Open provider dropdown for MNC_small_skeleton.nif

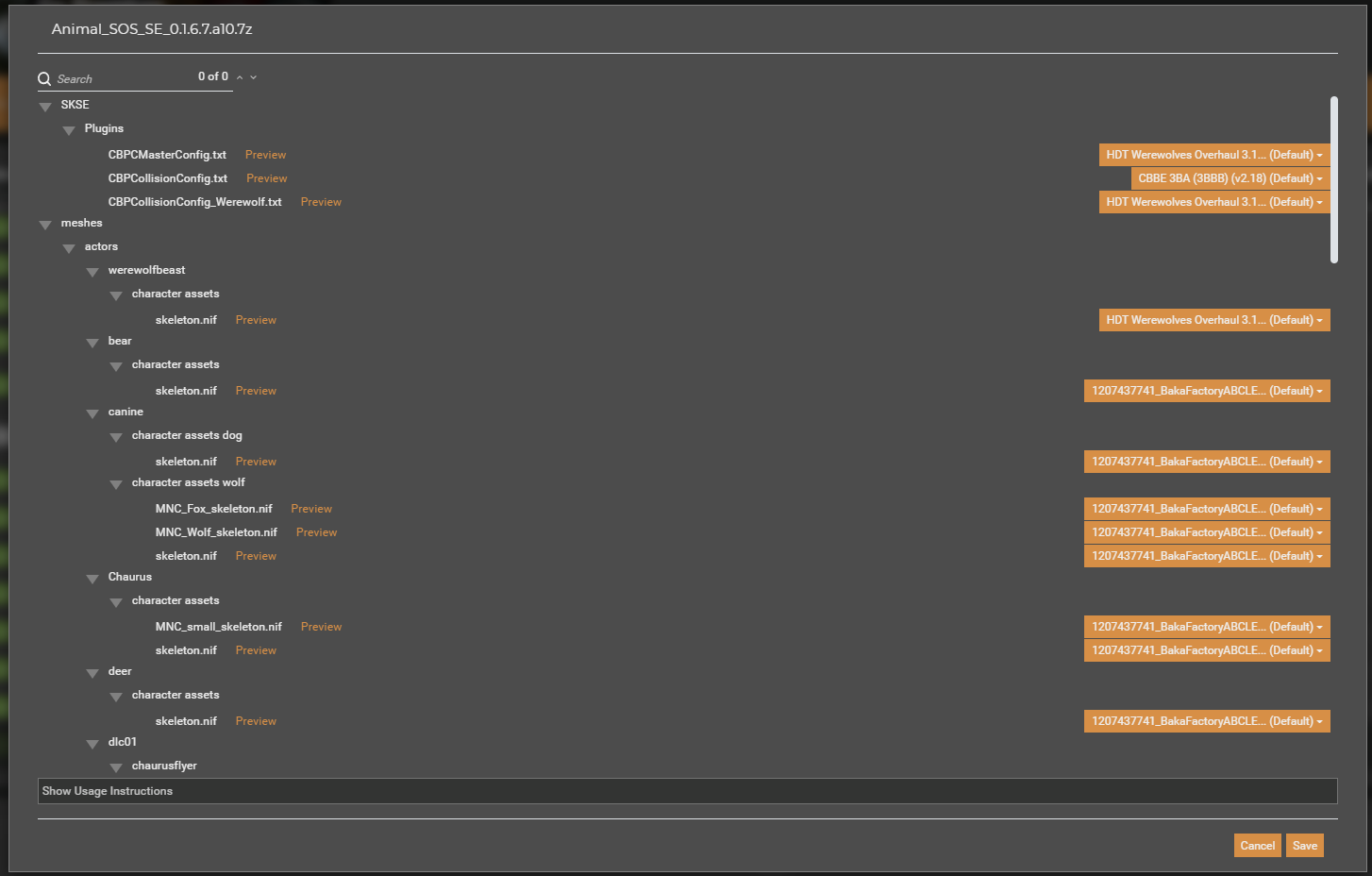coord(1207,627)
